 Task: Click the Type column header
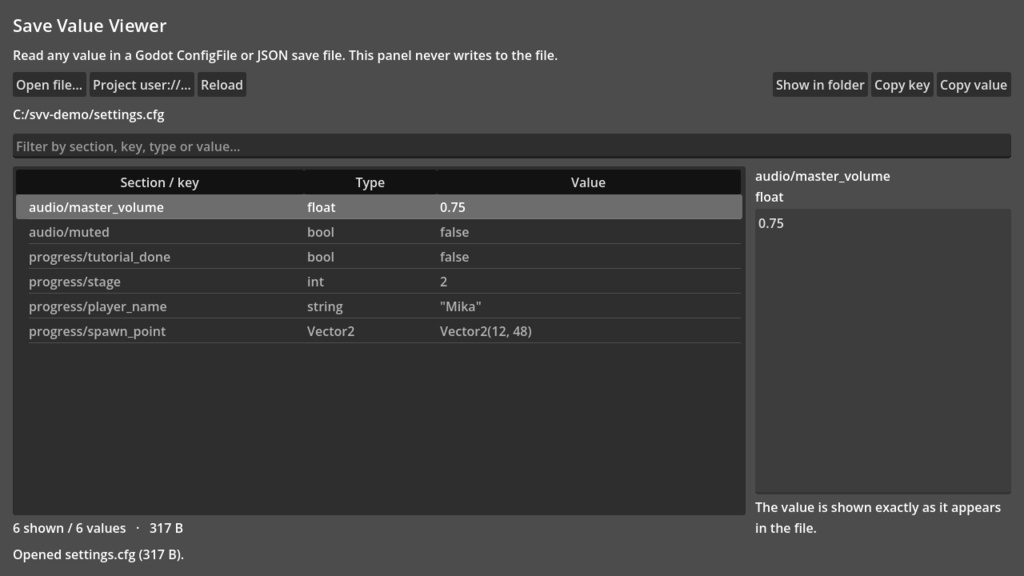click(x=370, y=182)
